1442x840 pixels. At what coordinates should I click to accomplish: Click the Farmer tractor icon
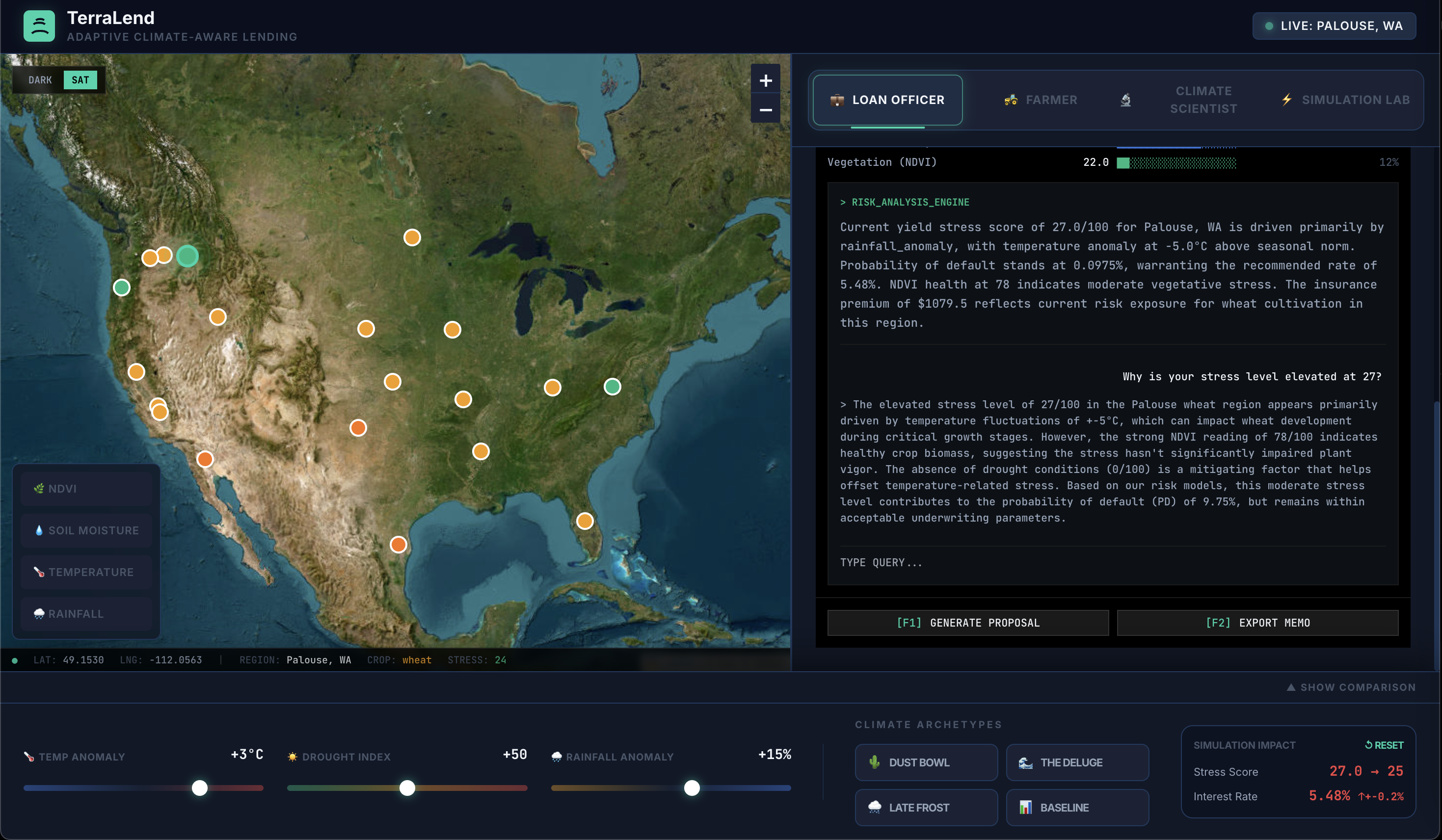(x=1011, y=100)
